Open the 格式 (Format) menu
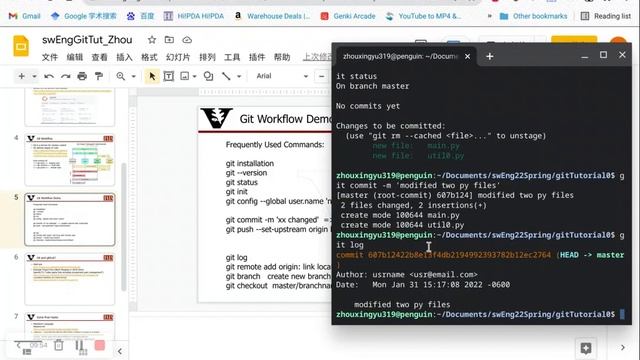The height and width of the screenshot is (360, 640). [149, 57]
